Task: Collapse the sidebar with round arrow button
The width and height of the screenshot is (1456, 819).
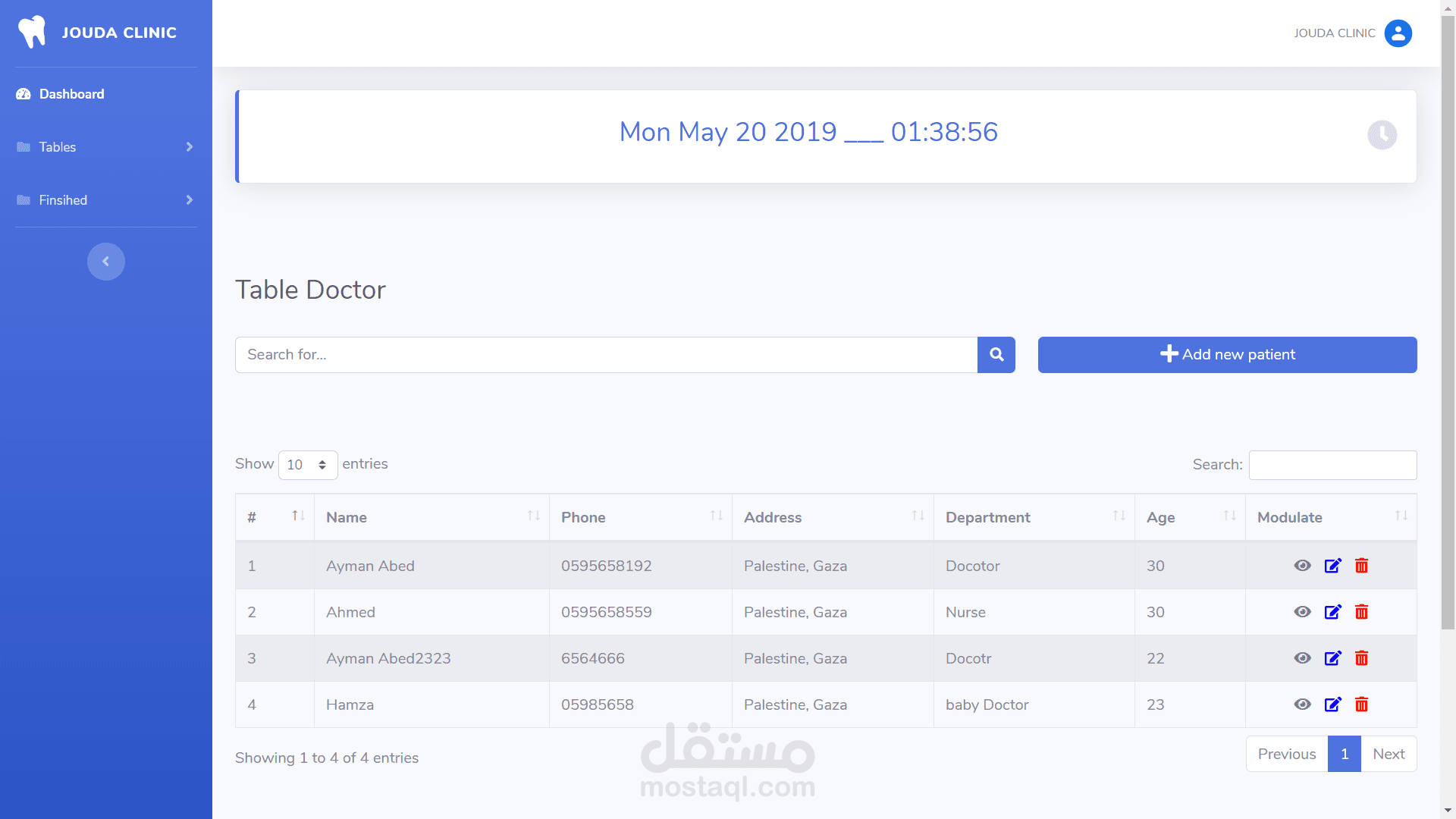Action: 105,262
